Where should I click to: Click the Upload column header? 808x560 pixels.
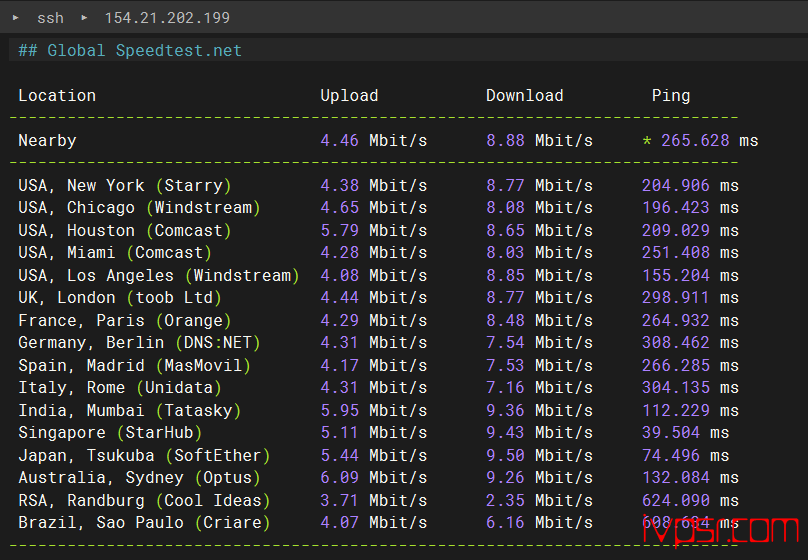[x=349, y=96]
